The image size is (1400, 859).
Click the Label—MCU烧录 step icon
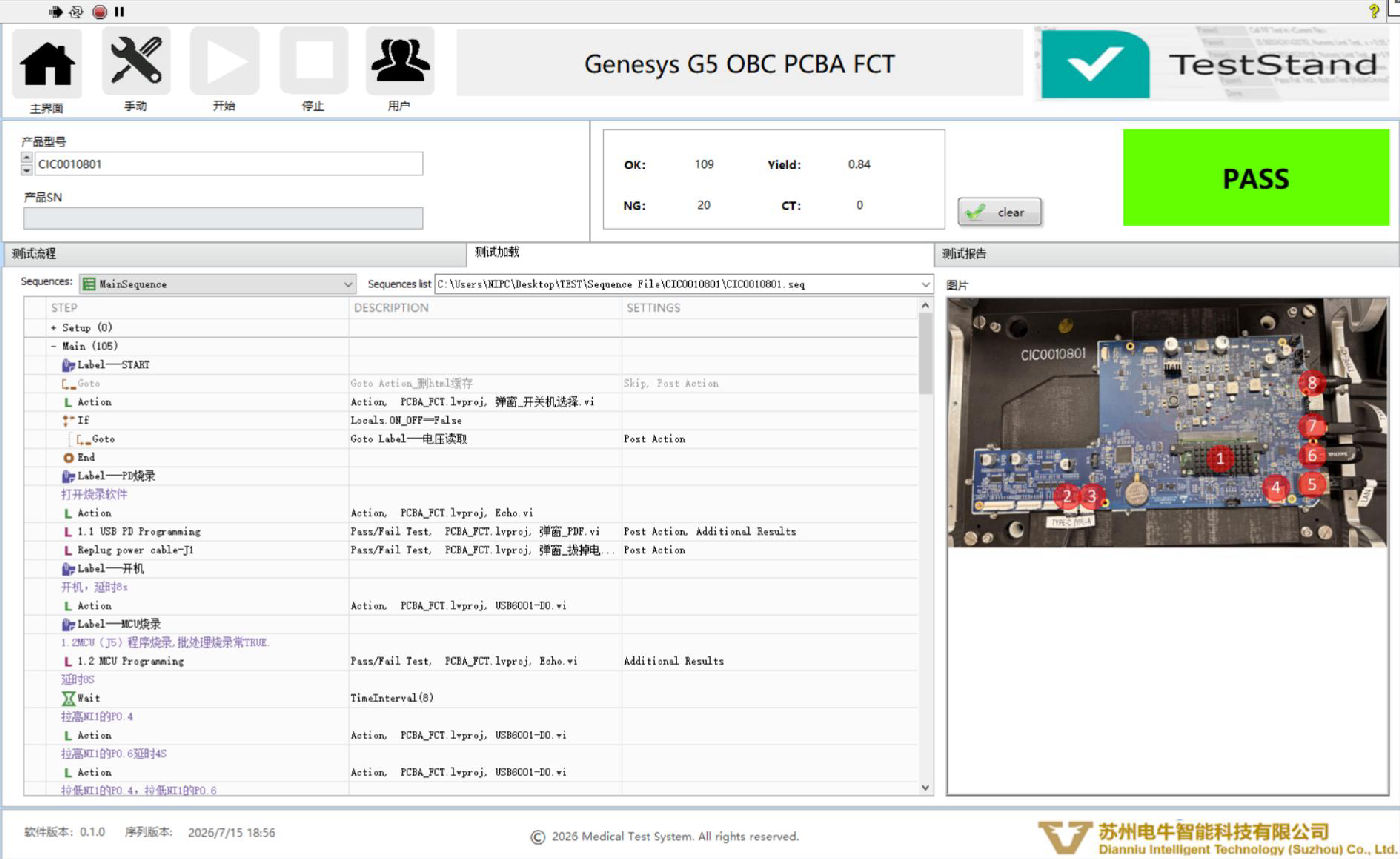[68, 624]
